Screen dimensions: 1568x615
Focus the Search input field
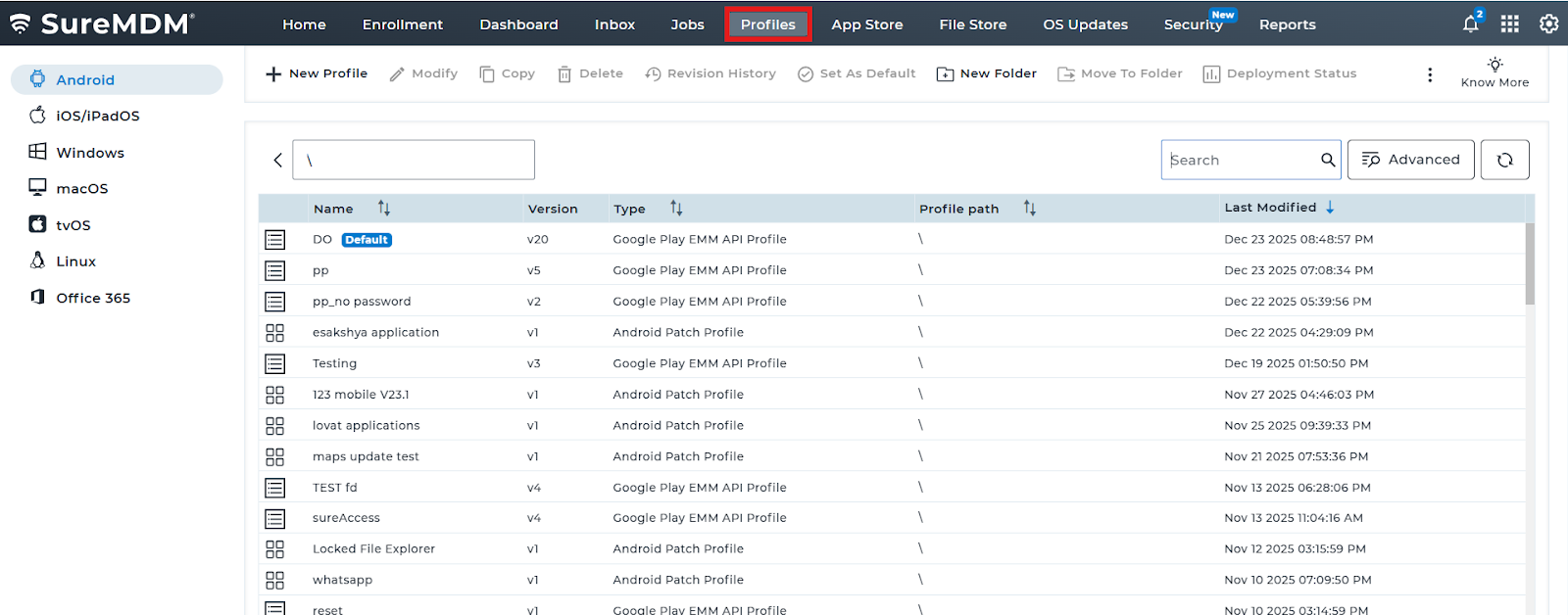pyautogui.click(x=1241, y=160)
